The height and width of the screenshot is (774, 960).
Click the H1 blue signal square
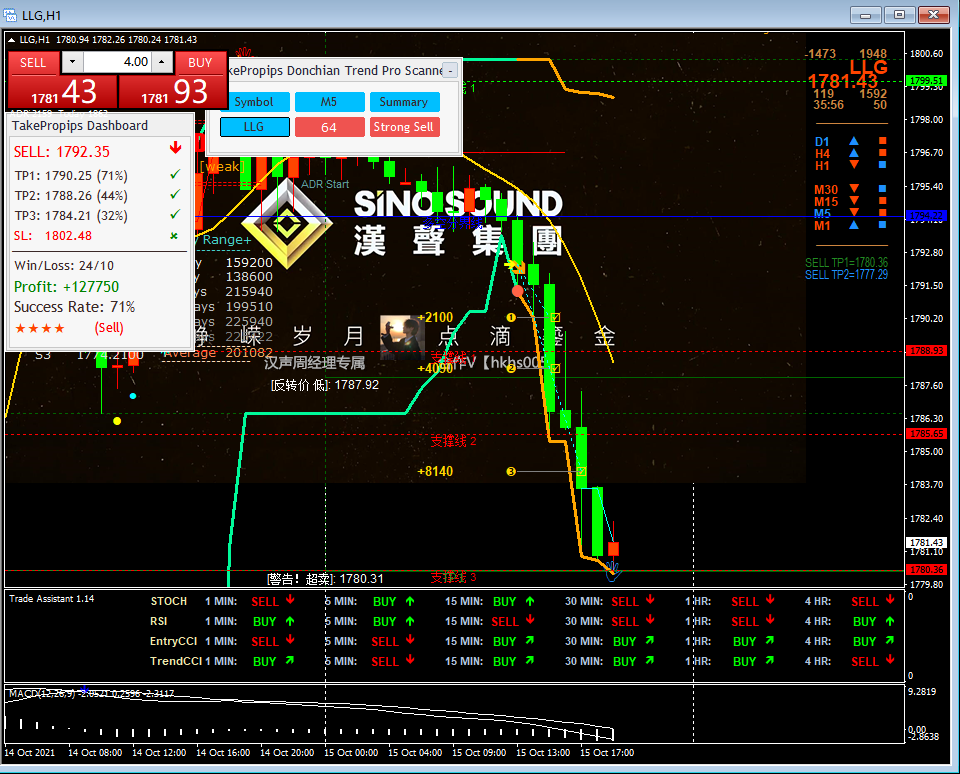883,165
